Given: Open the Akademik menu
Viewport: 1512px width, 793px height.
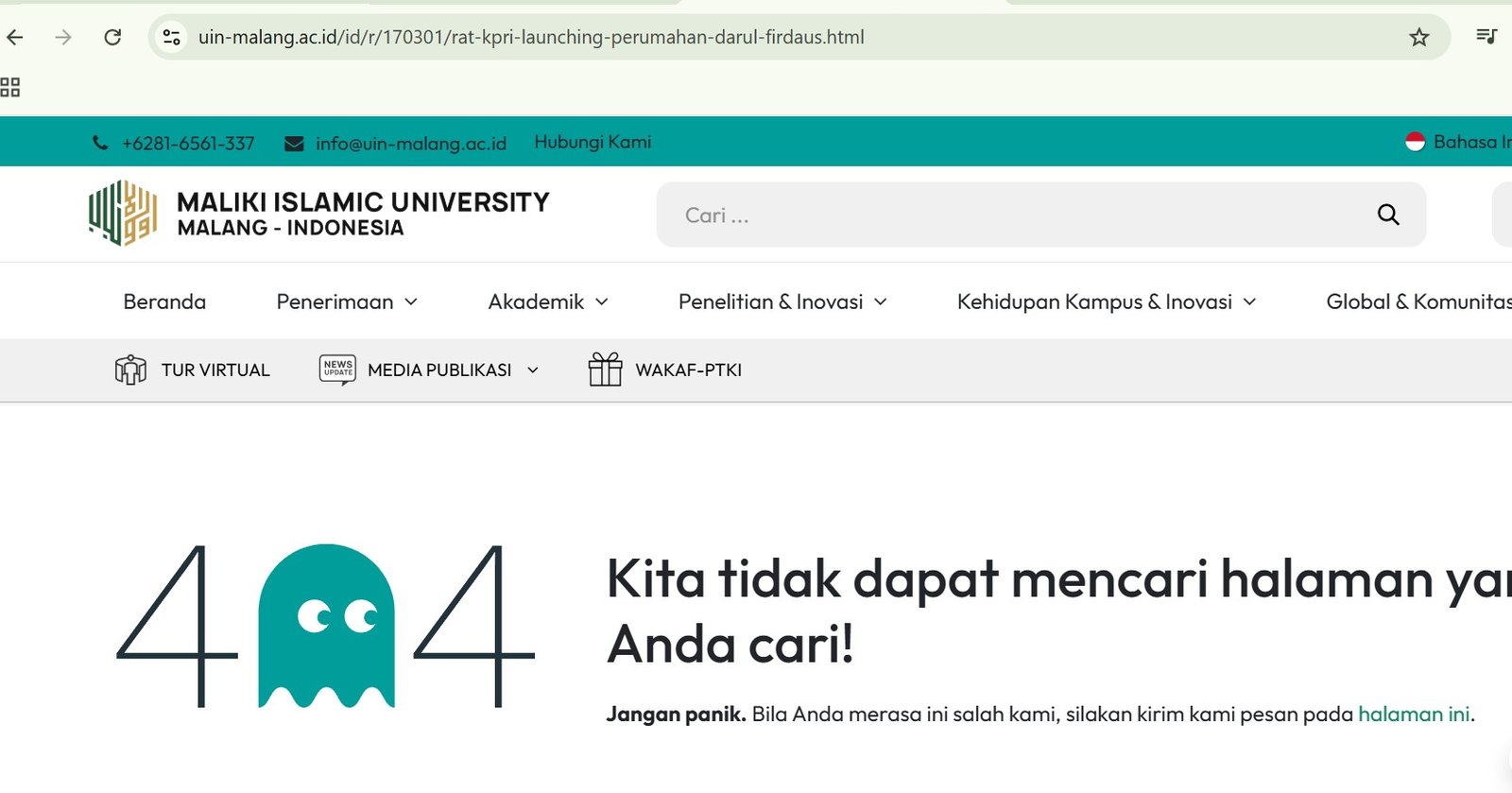Looking at the screenshot, I should coord(536,302).
